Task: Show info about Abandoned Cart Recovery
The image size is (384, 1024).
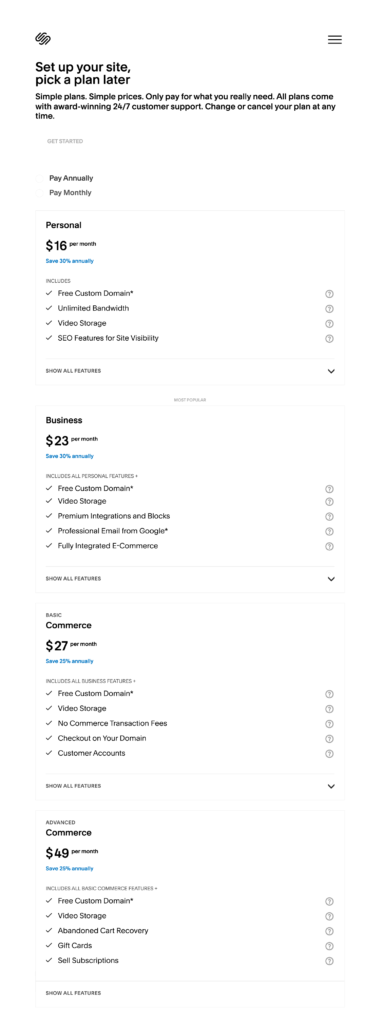Action: (x=329, y=931)
